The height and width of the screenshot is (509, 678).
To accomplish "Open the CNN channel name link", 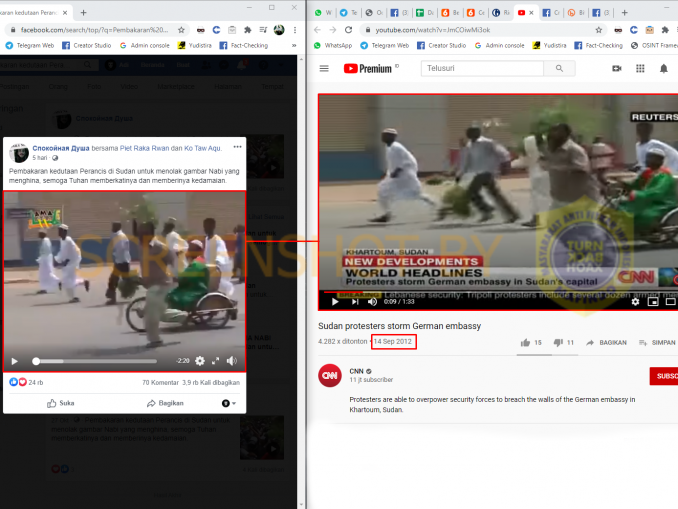I will [357, 371].
